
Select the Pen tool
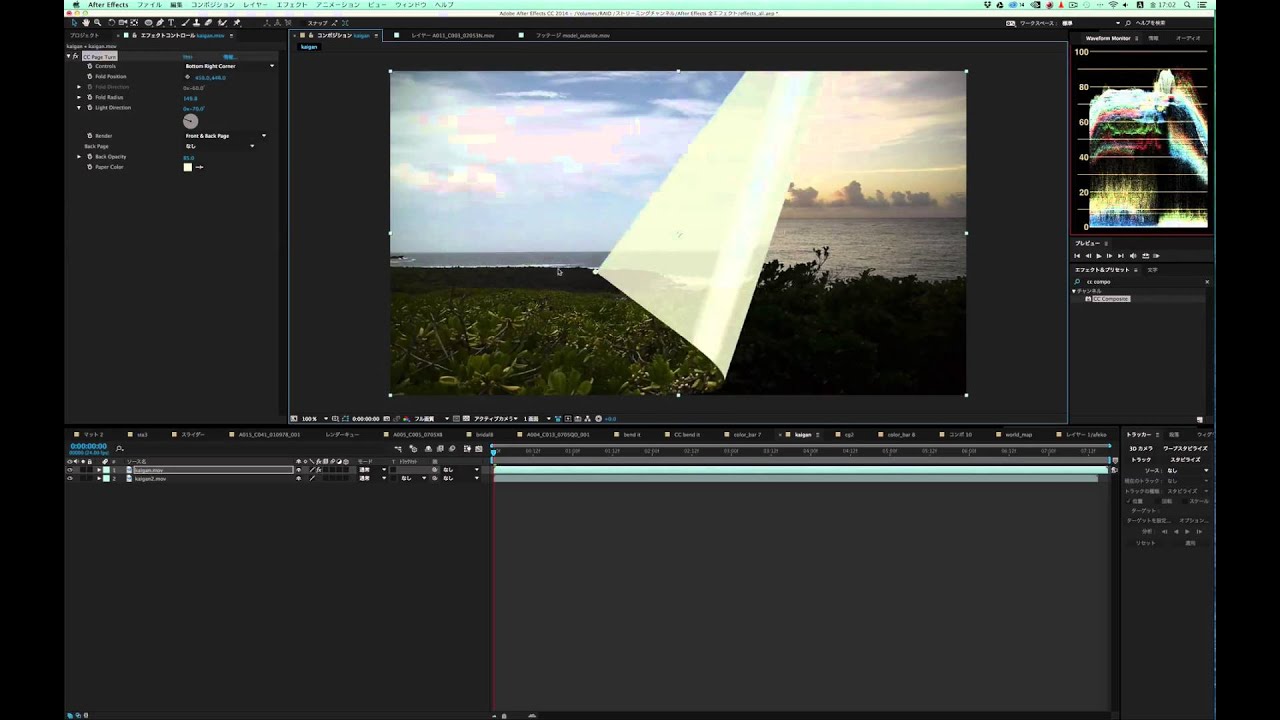[x=159, y=22]
